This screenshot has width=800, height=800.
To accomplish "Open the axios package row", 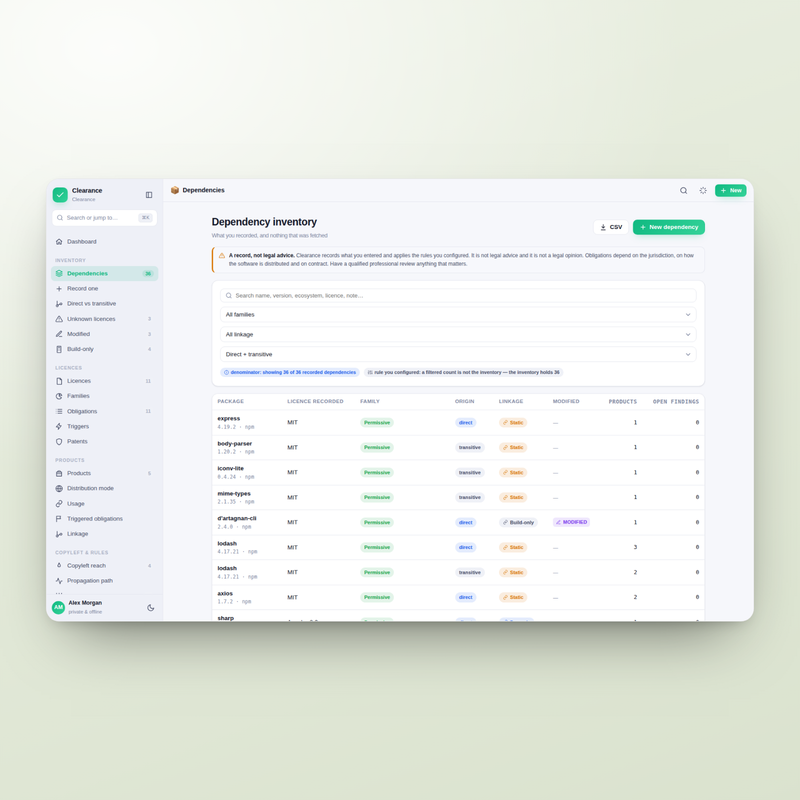I will click(458, 597).
